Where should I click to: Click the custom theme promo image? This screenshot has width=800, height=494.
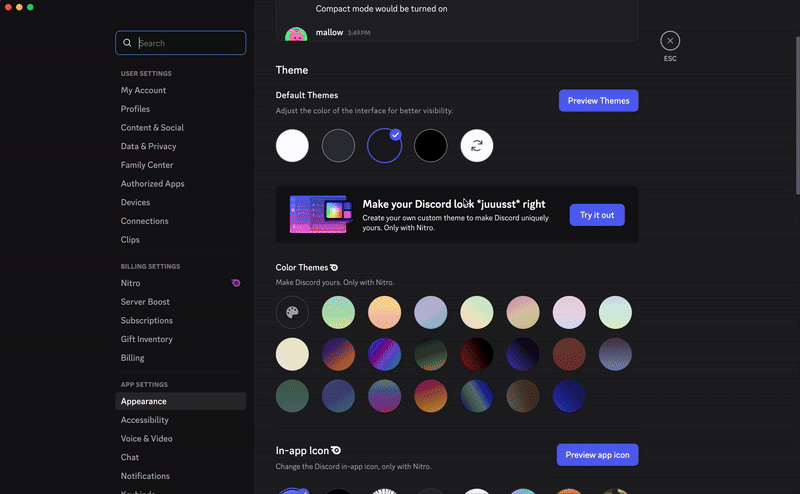click(x=320, y=214)
